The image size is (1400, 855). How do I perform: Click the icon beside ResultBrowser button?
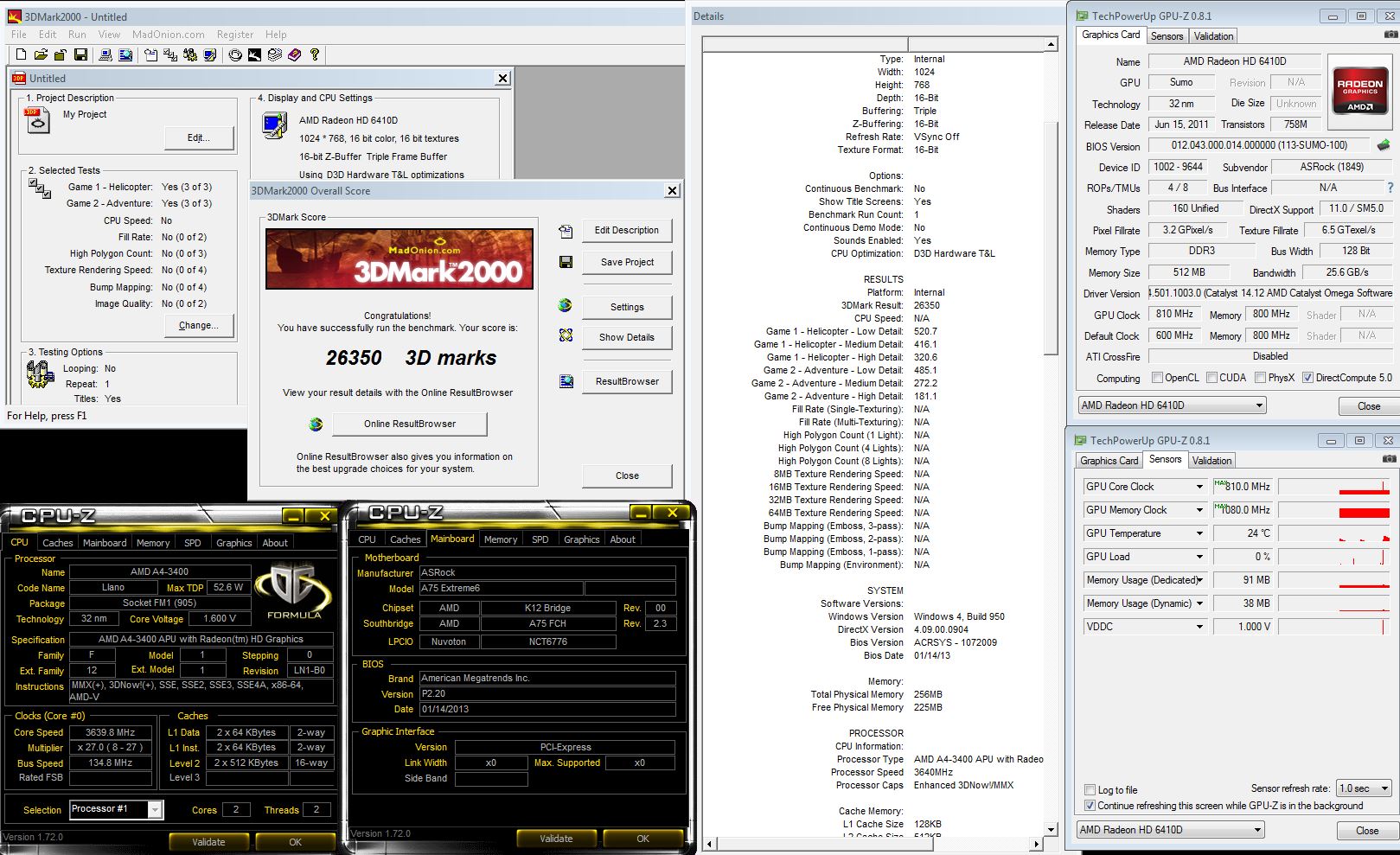coord(566,381)
